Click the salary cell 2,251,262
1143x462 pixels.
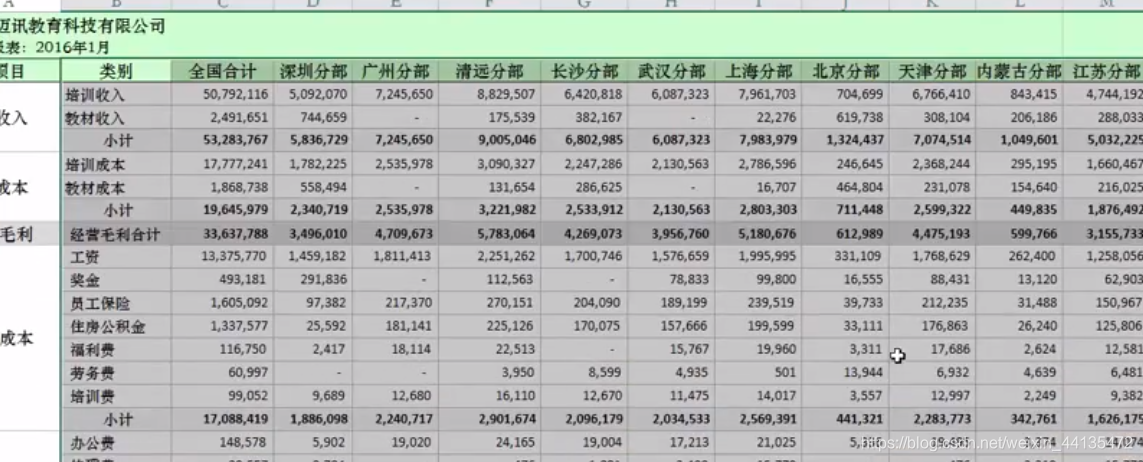tap(489, 257)
